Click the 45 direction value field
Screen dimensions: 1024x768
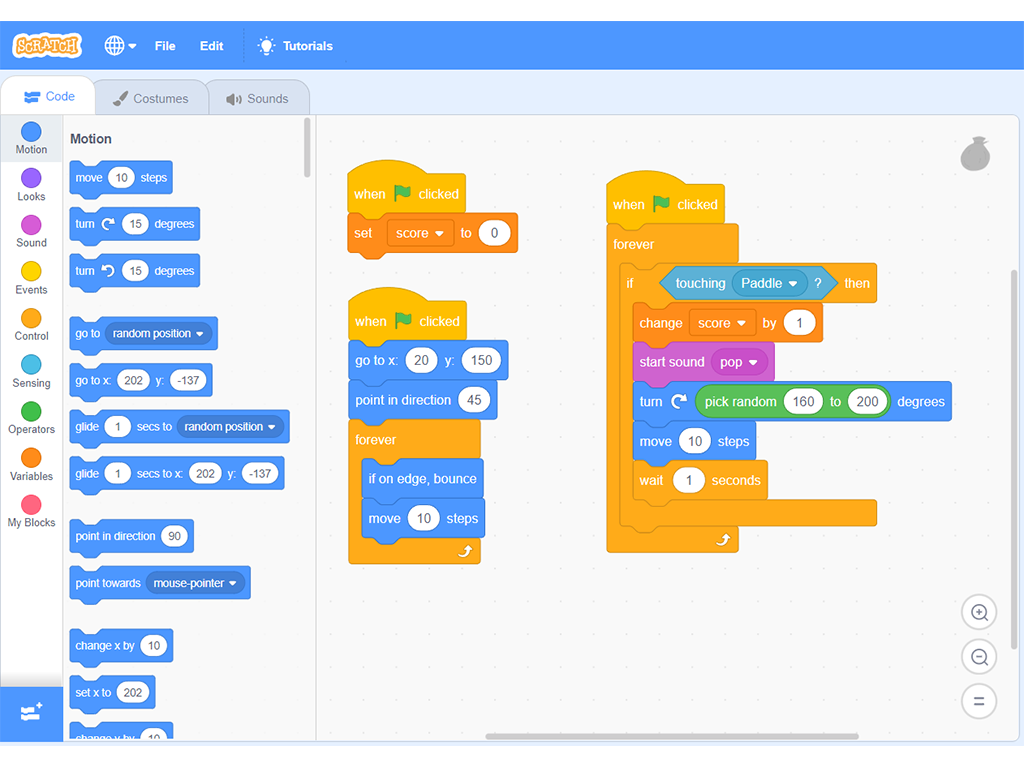tap(474, 400)
